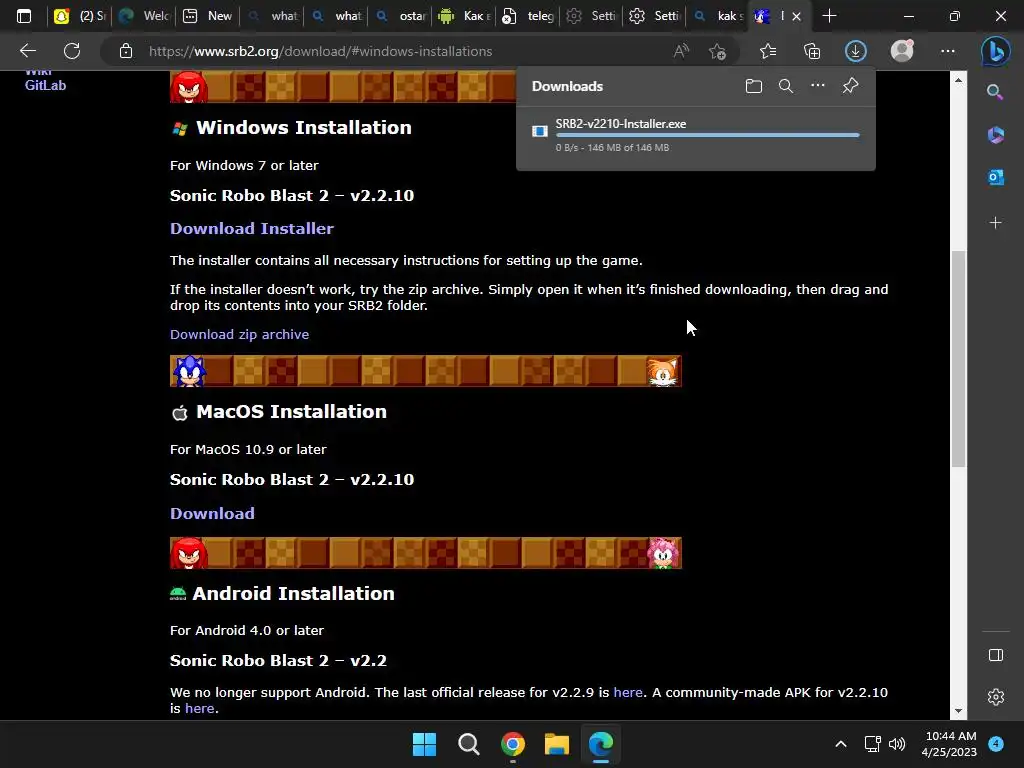
Task: Click Download zip archive link
Action: point(239,334)
